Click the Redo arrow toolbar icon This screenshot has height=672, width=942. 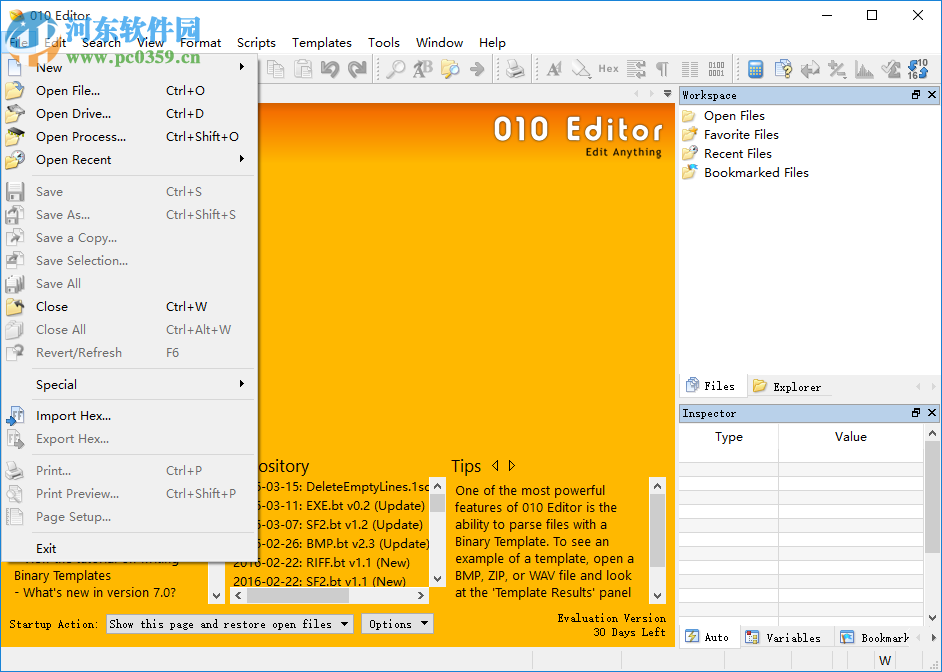[357, 69]
